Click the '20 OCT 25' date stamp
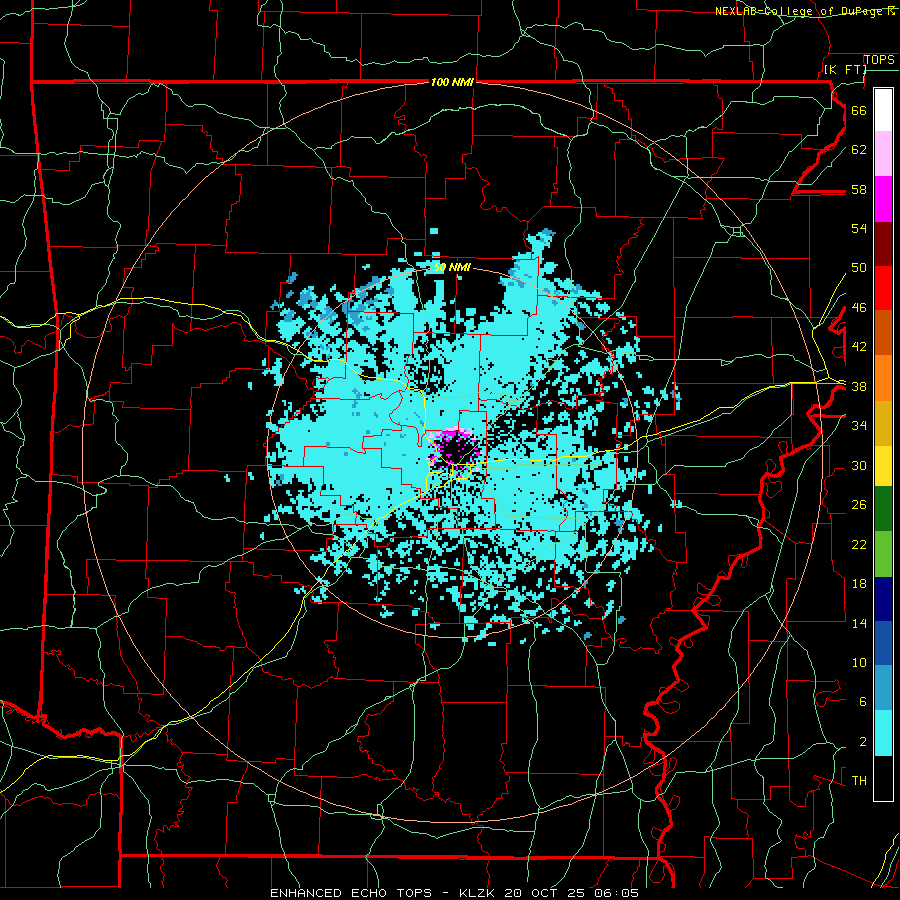The image size is (900, 900). pos(547,893)
